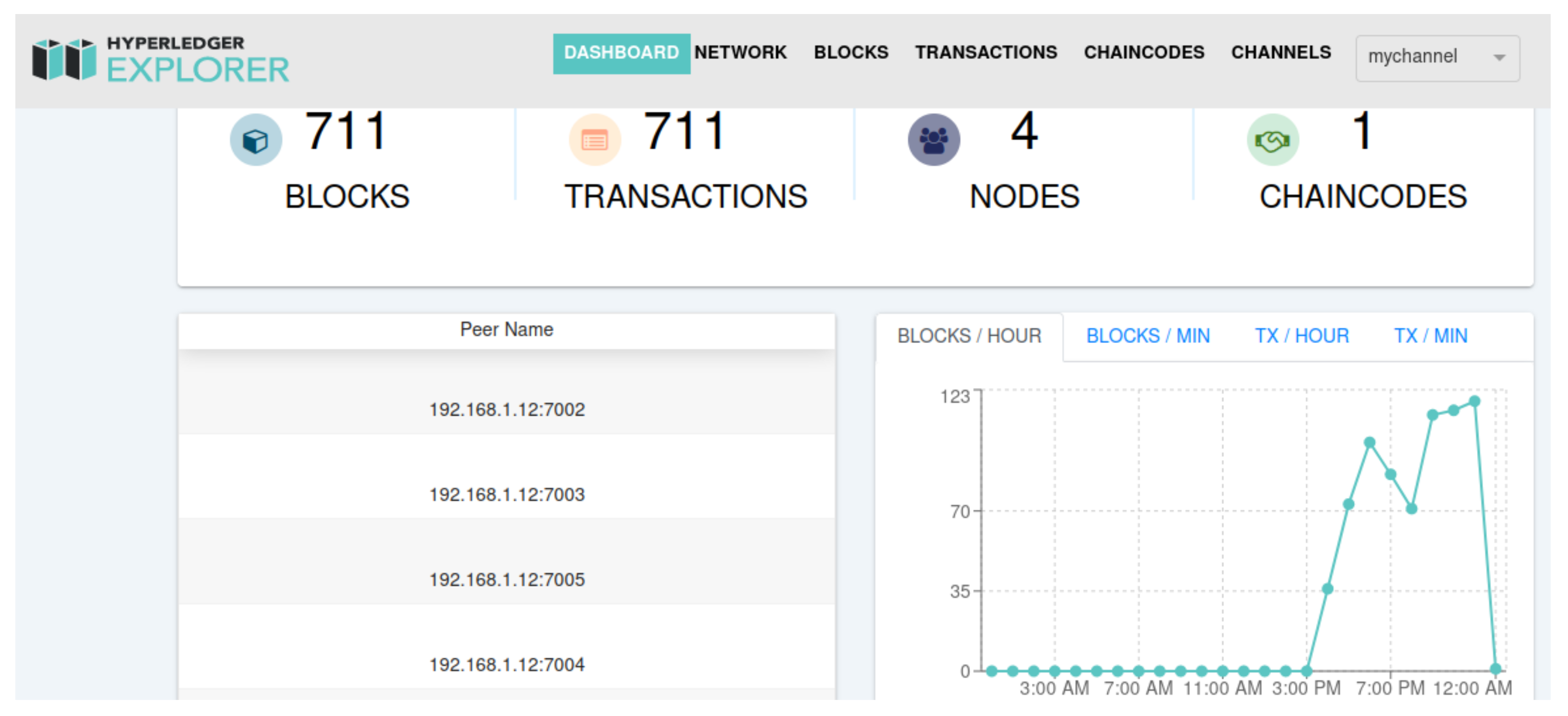Click the blue cube Blocks icon
Image resolution: width=1568 pixels, height=716 pixels.
(x=255, y=140)
